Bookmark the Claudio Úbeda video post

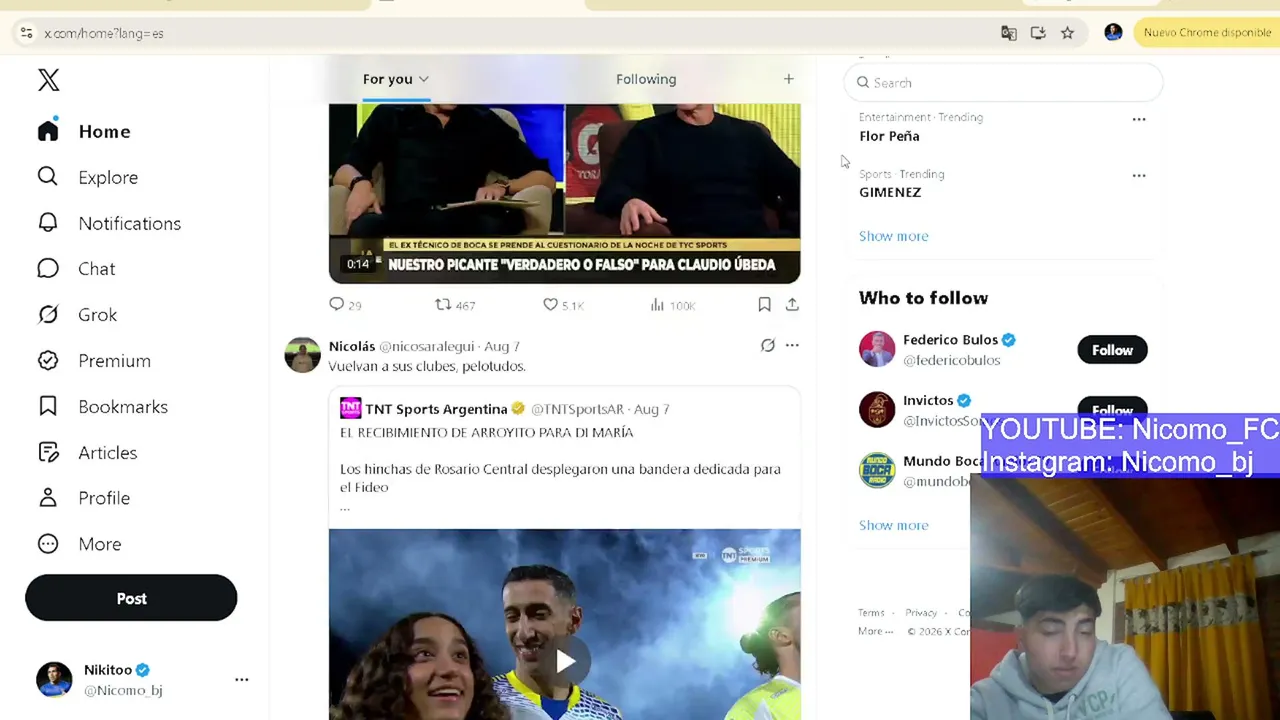coord(764,304)
